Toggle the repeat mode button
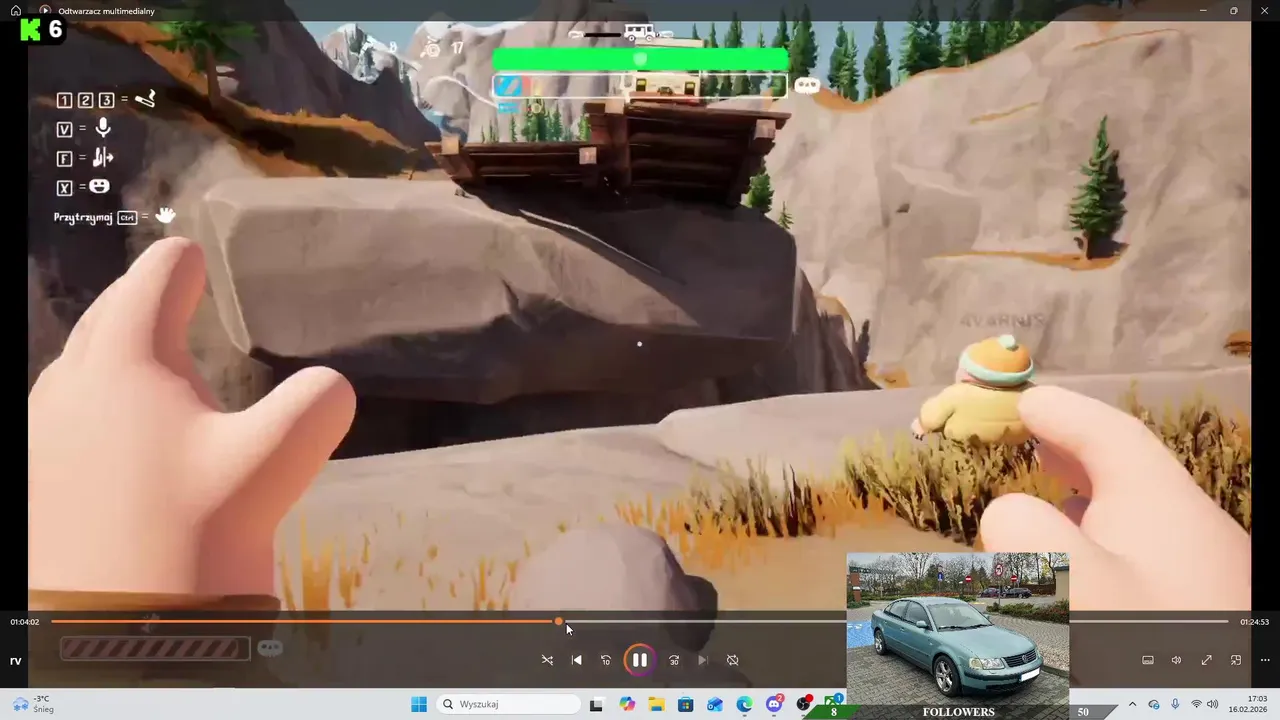 tap(732, 660)
